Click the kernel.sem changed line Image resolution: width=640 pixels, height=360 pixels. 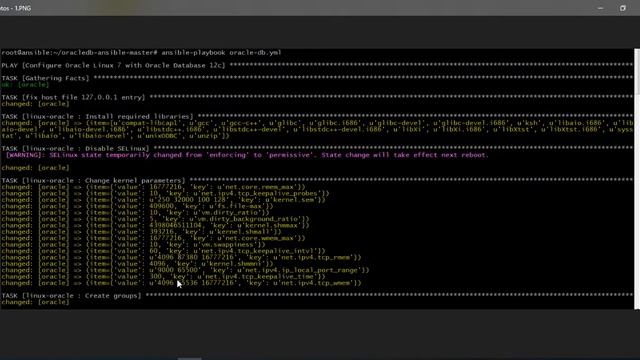pos(163,200)
